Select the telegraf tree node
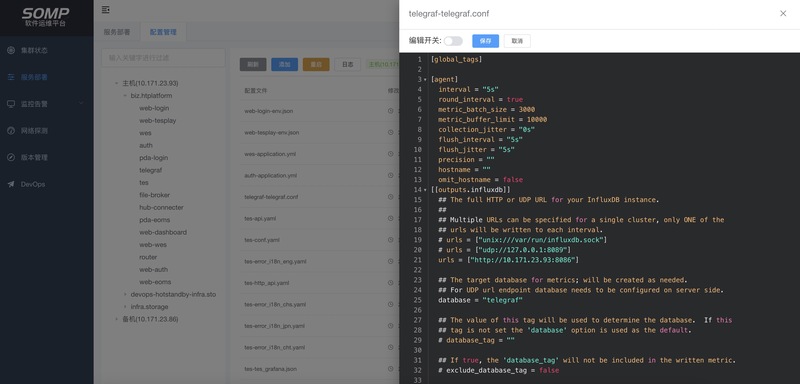 pos(151,170)
